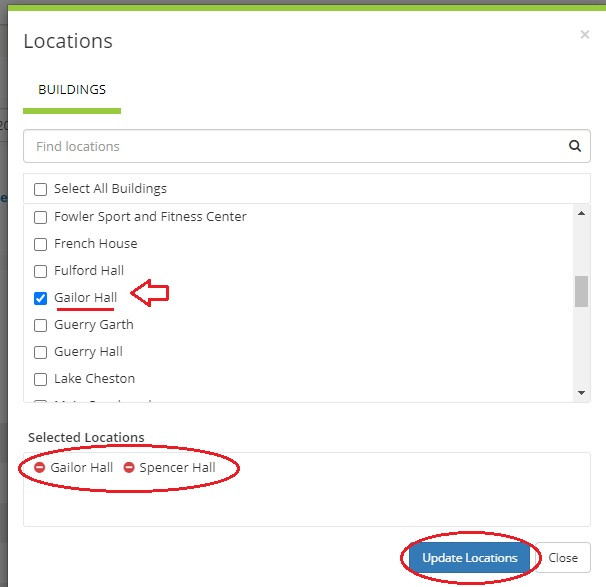Tick the French House checkbox
606x587 pixels.
41,244
